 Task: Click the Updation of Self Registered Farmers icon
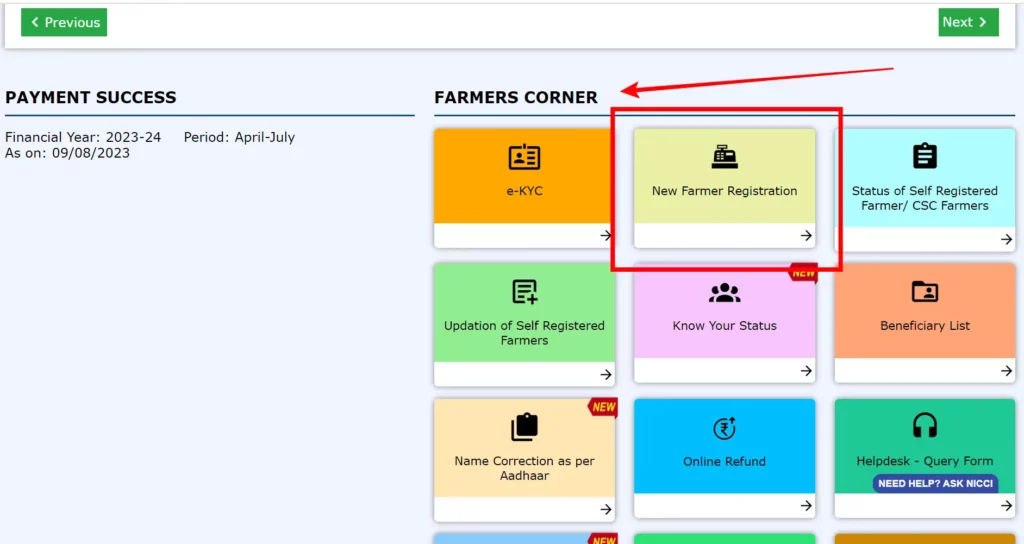coord(524,292)
